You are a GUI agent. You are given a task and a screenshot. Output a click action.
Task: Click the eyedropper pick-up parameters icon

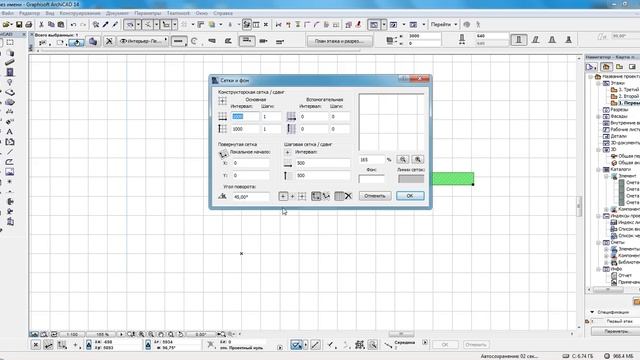click(105, 24)
